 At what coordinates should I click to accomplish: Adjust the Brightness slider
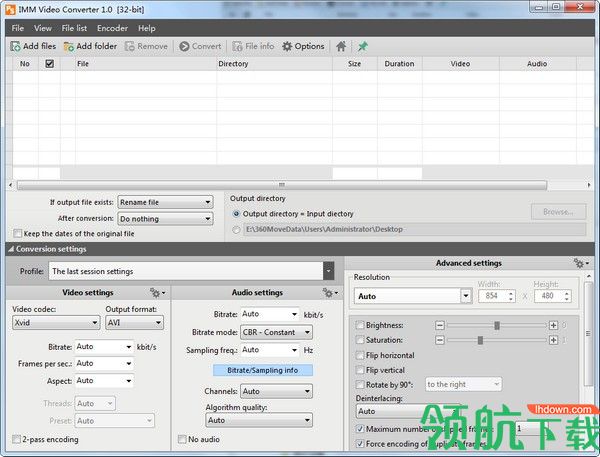496,325
